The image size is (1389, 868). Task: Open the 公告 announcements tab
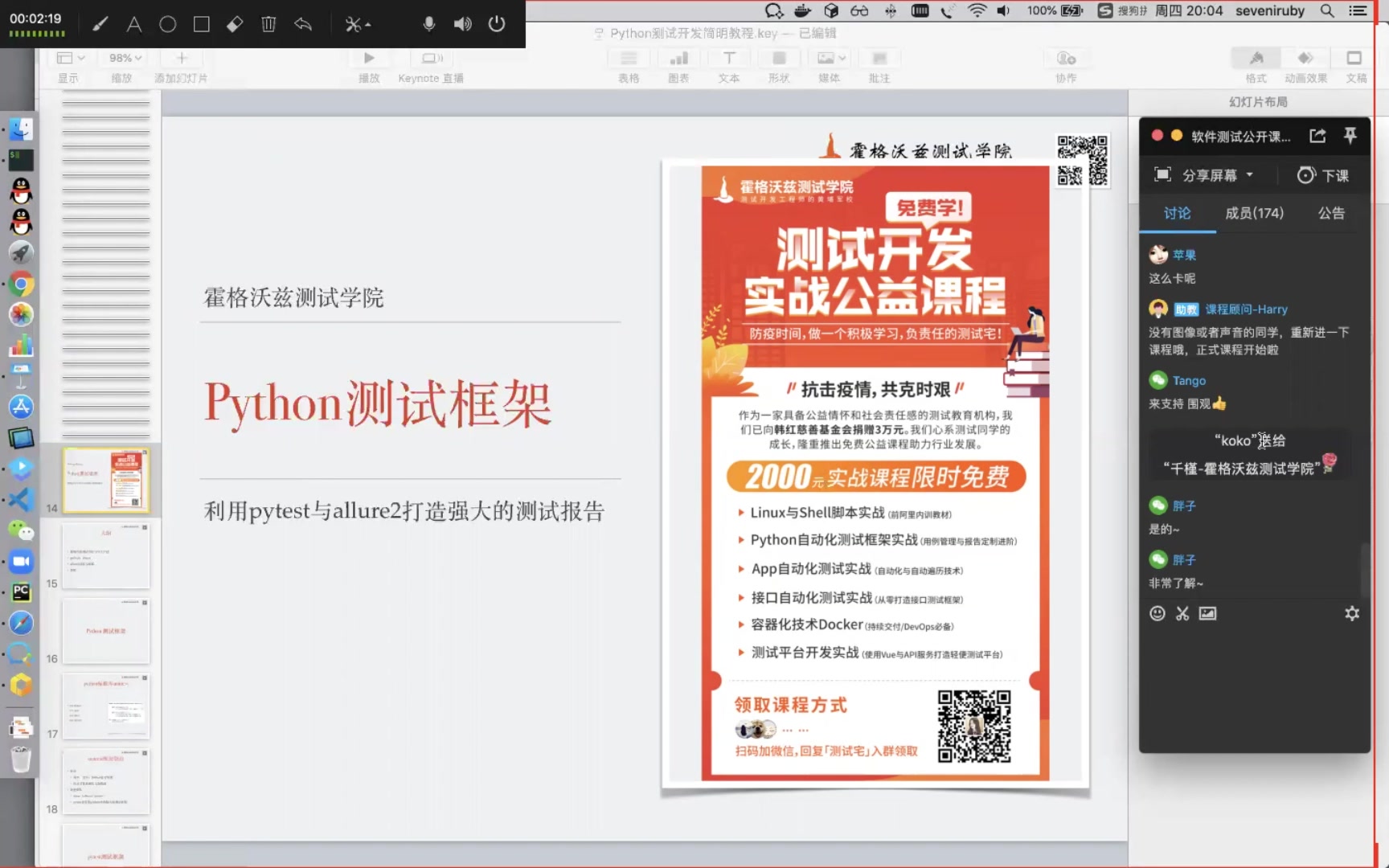pyautogui.click(x=1331, y=213)
